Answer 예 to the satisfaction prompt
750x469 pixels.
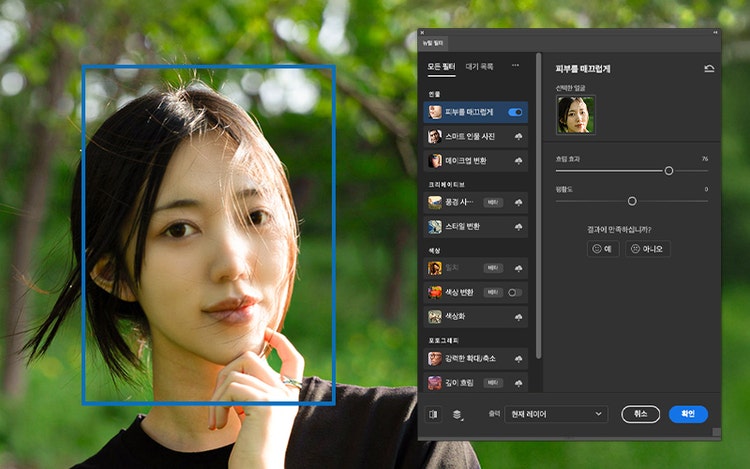click(603, 249)
